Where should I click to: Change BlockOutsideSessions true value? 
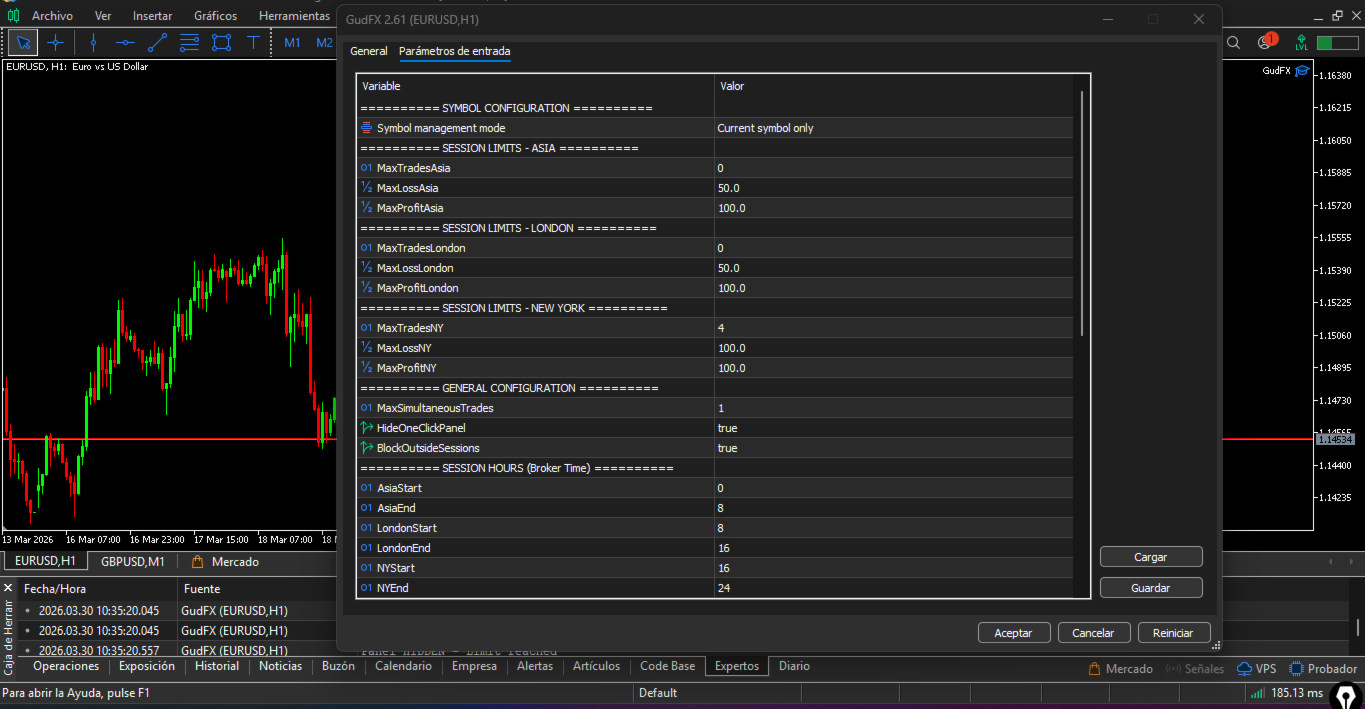pos(894,448)
